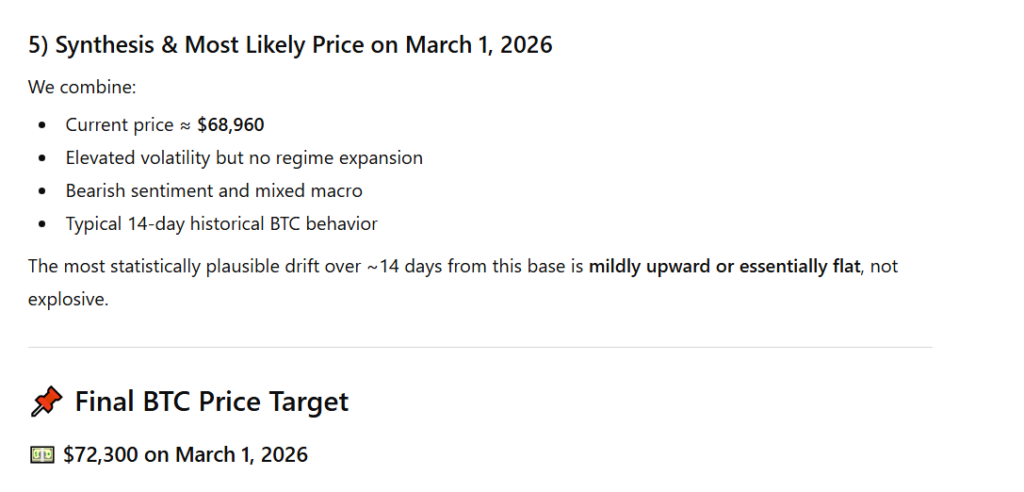The width and height of the screenshot is (1024, 492).
Task: Click the bullet dot before "Current price"
Action: point(42,126)
